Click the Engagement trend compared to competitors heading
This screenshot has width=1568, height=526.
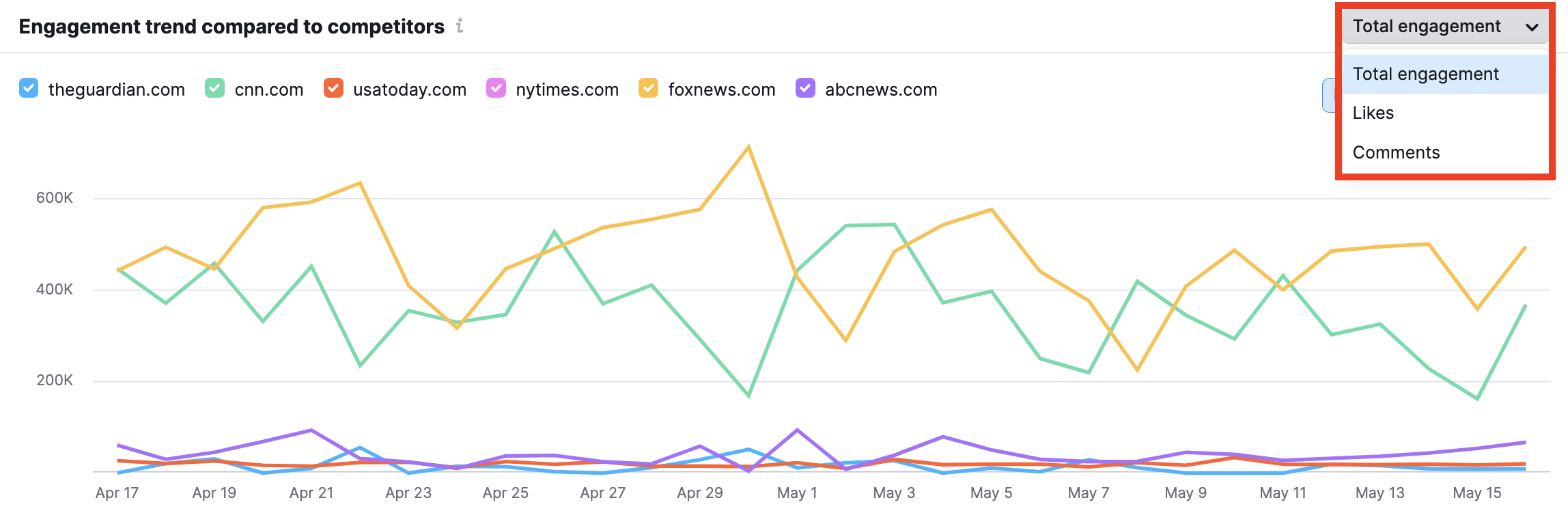[x=232, y=27]
